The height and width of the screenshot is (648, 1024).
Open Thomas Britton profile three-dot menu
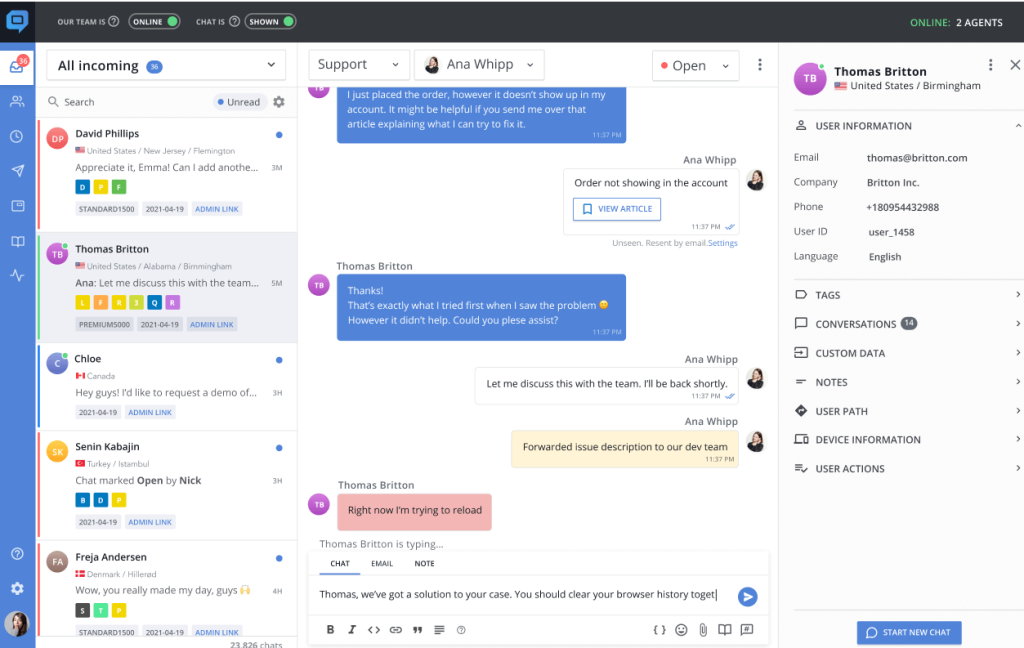coord(991,65)
